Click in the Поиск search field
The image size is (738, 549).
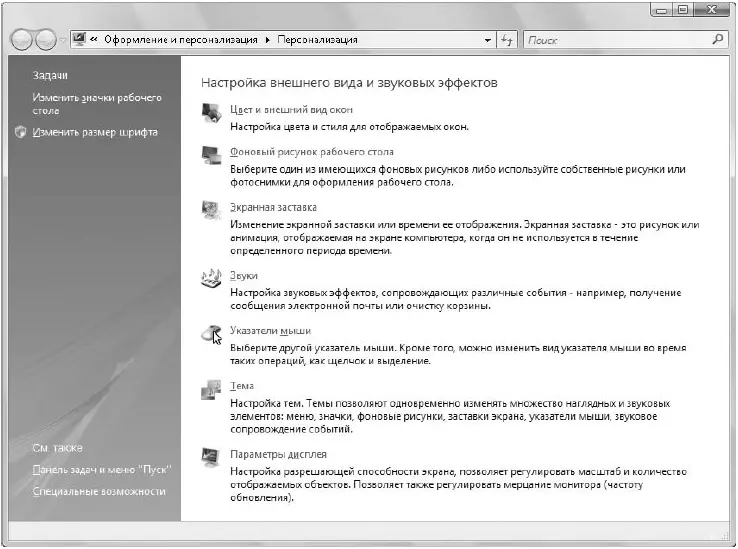pyautogui.click(x=617, y=40)
